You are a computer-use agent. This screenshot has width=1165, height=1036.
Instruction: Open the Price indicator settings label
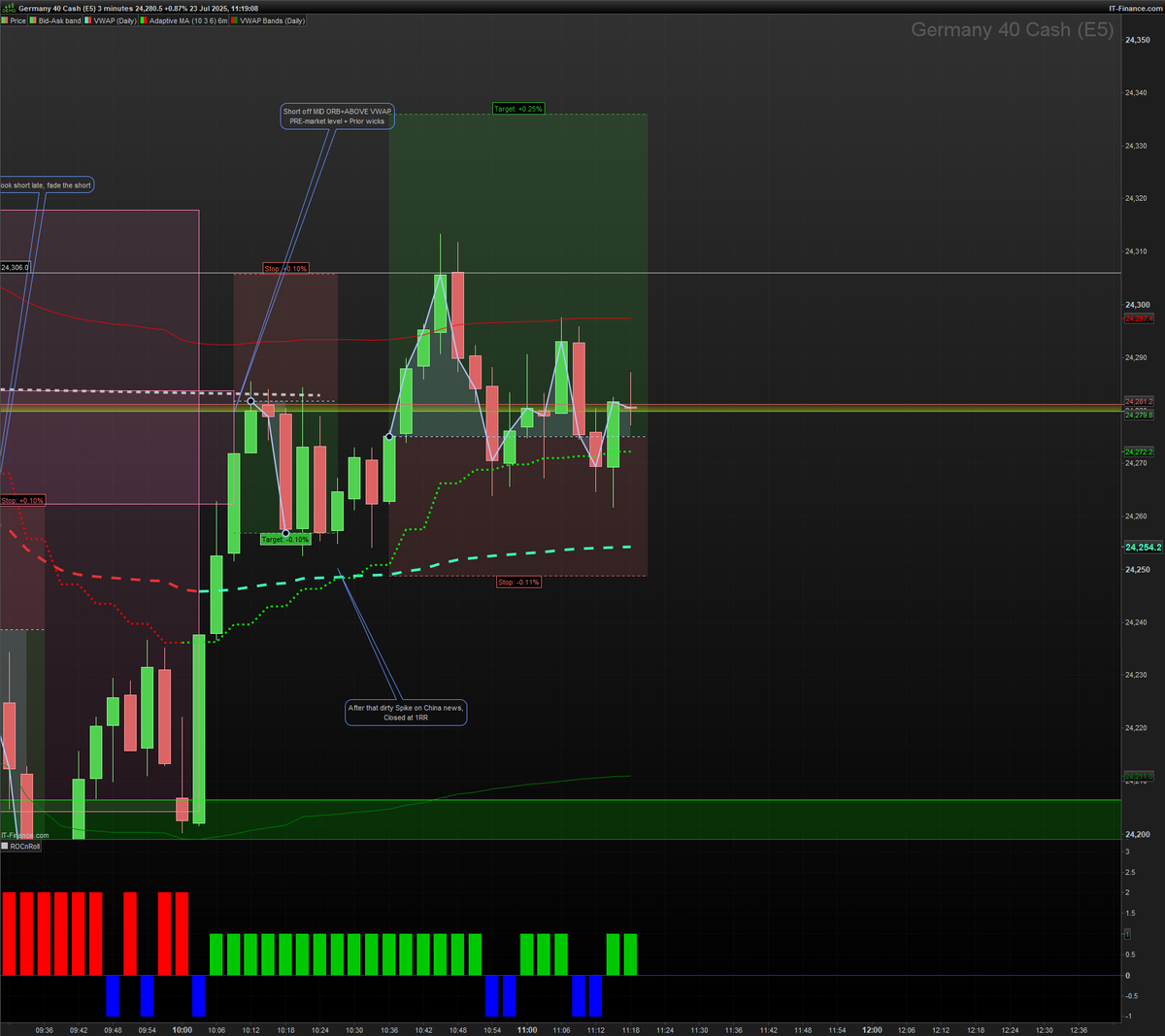(x=15, y=20)
